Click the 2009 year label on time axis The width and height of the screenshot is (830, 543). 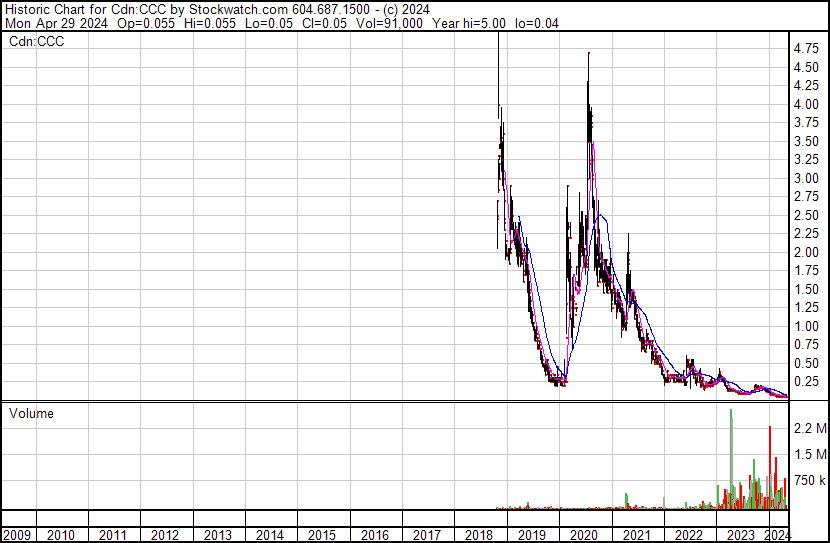pyautogui.click(x=17, y=535)
